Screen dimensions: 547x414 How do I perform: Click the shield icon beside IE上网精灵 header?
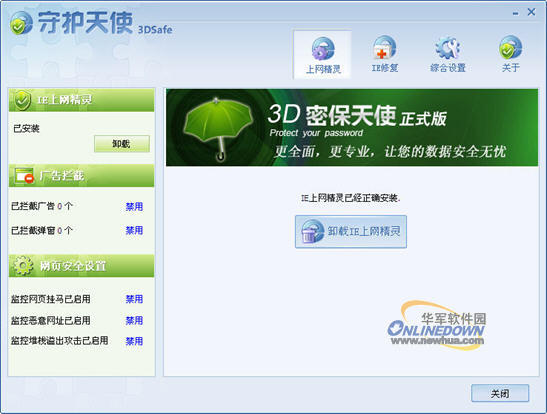22,100
